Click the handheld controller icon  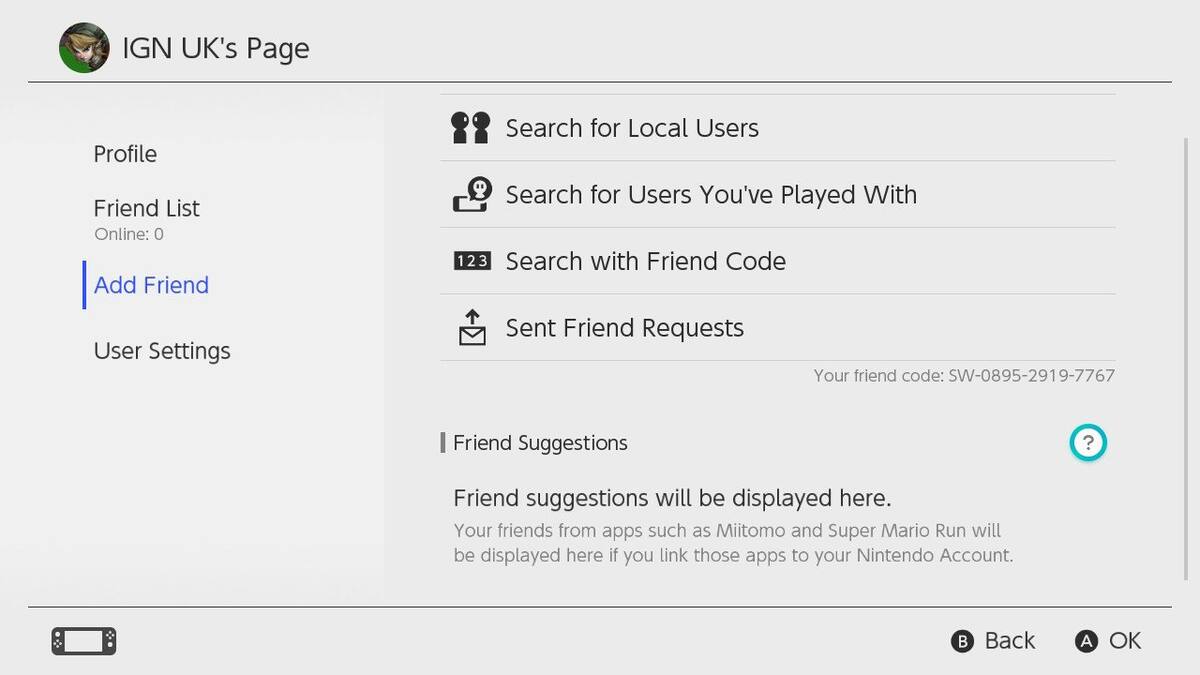coord(84,641)
